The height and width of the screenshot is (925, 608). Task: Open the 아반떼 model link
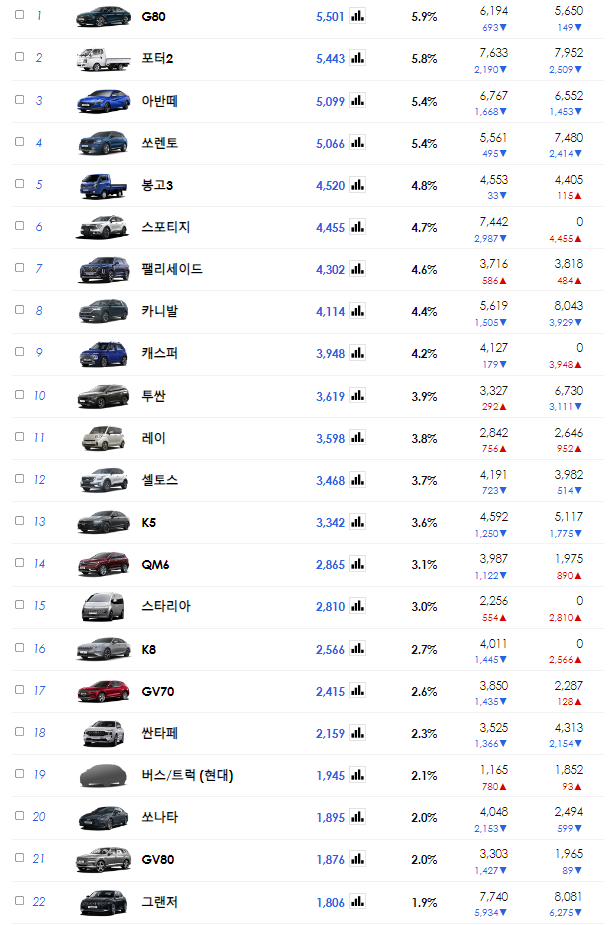click(159, 101)
